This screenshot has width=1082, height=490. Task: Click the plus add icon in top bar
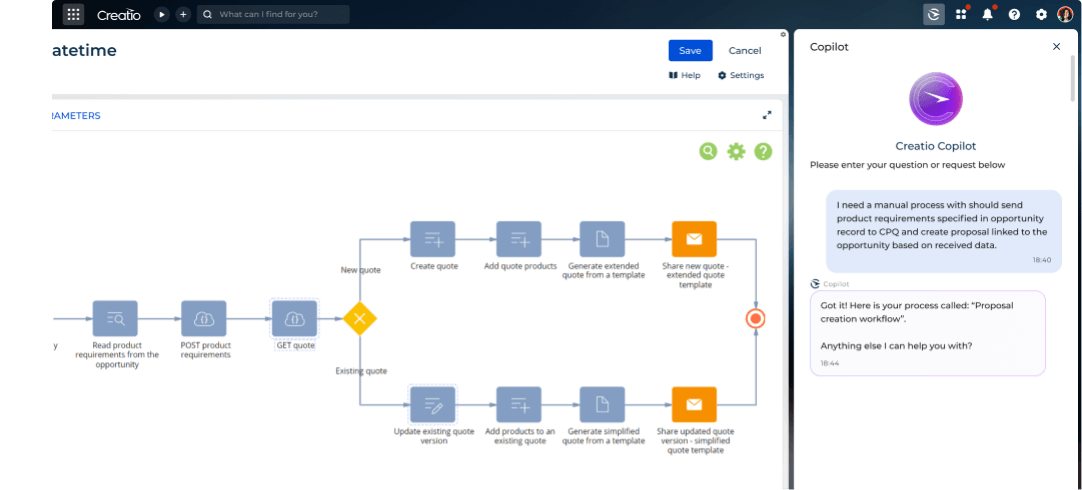(x=183, y=14)
